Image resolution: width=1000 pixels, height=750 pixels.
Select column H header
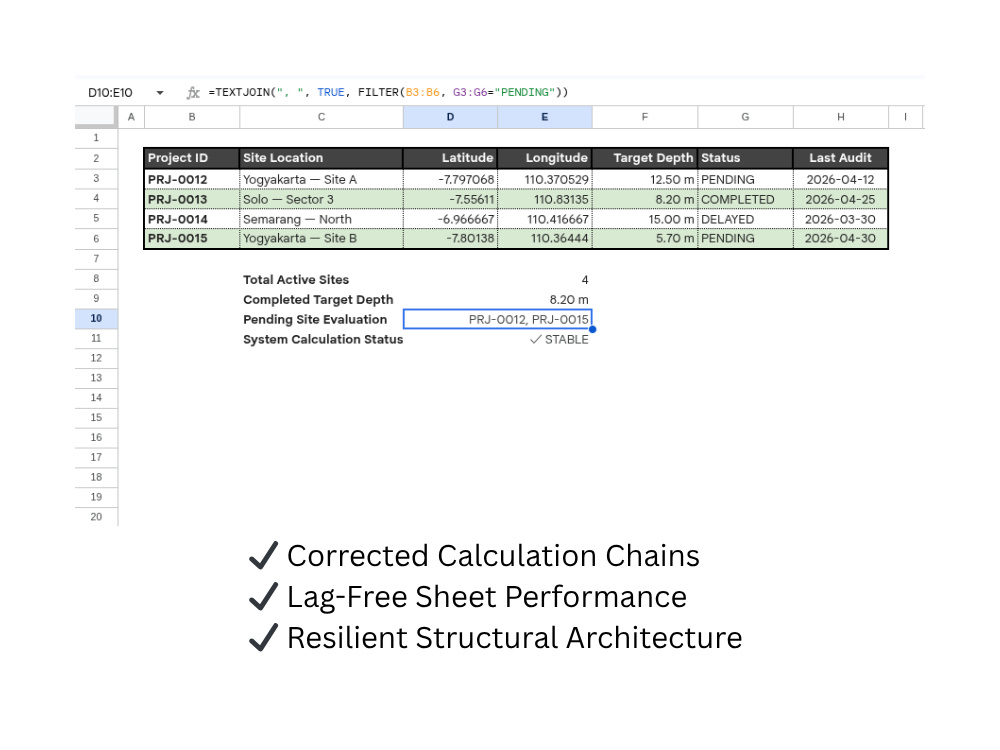[841, 117]
